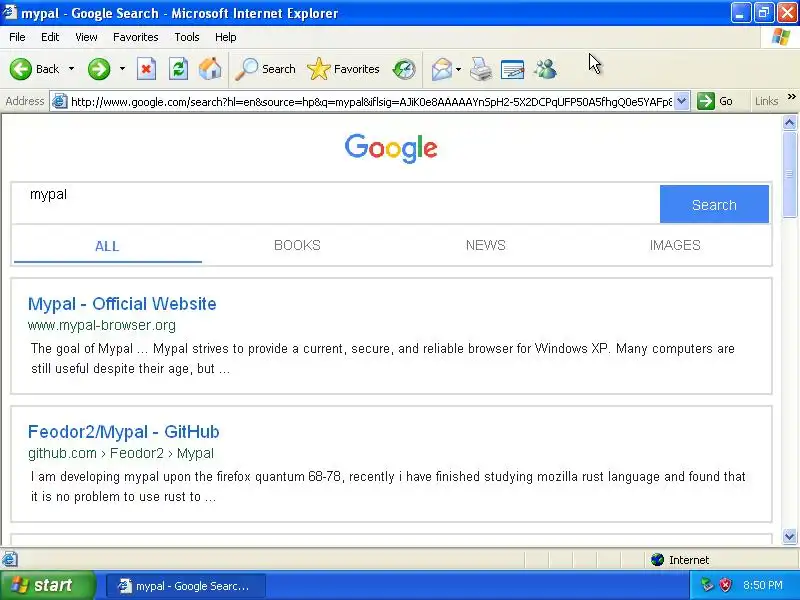Viewport: 800px width, 600px height.
Task: Open the View menu
Action: click(x=86, y=37)
